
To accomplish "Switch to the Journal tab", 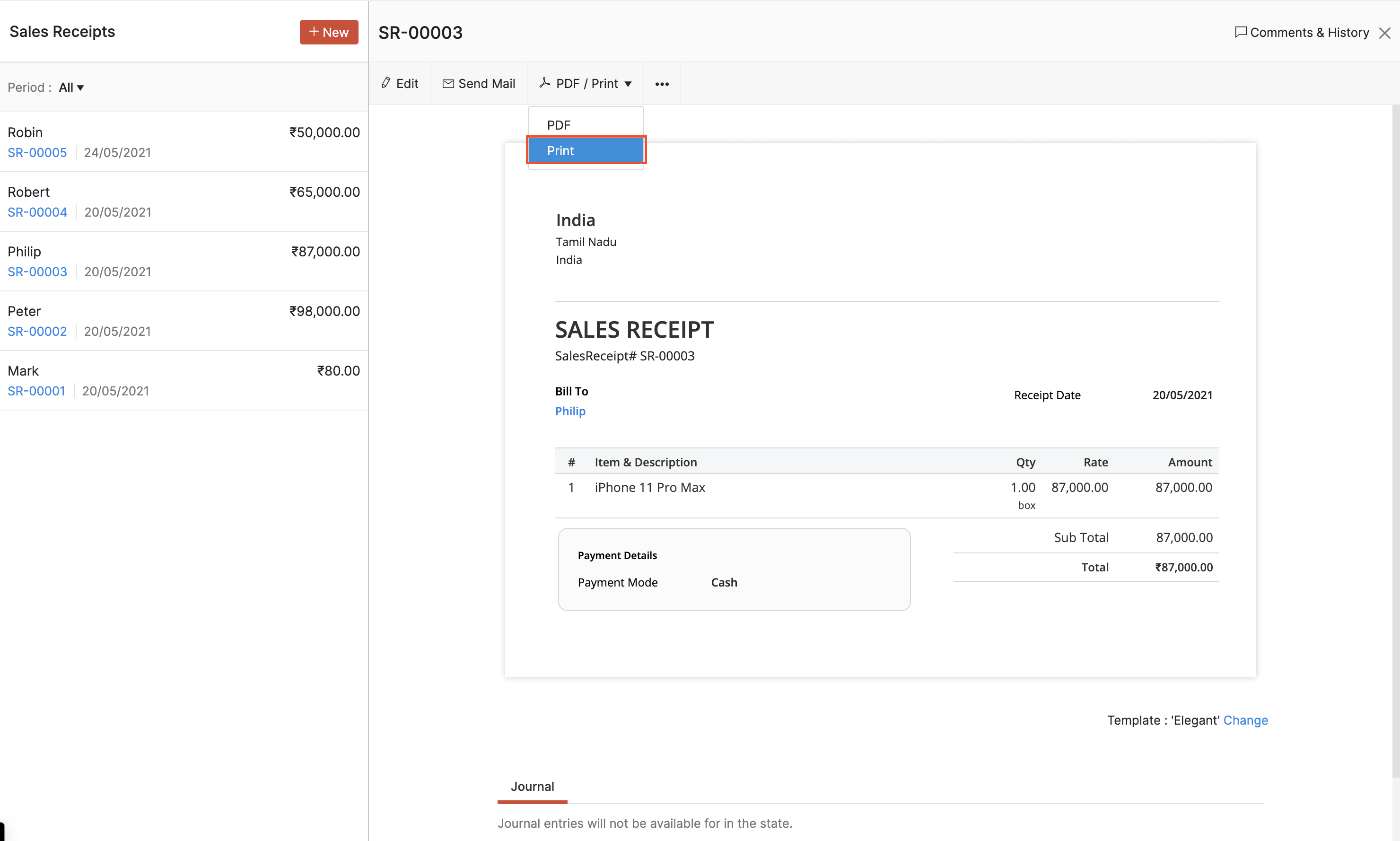I will pyautogui.click(x=532, y=786).
